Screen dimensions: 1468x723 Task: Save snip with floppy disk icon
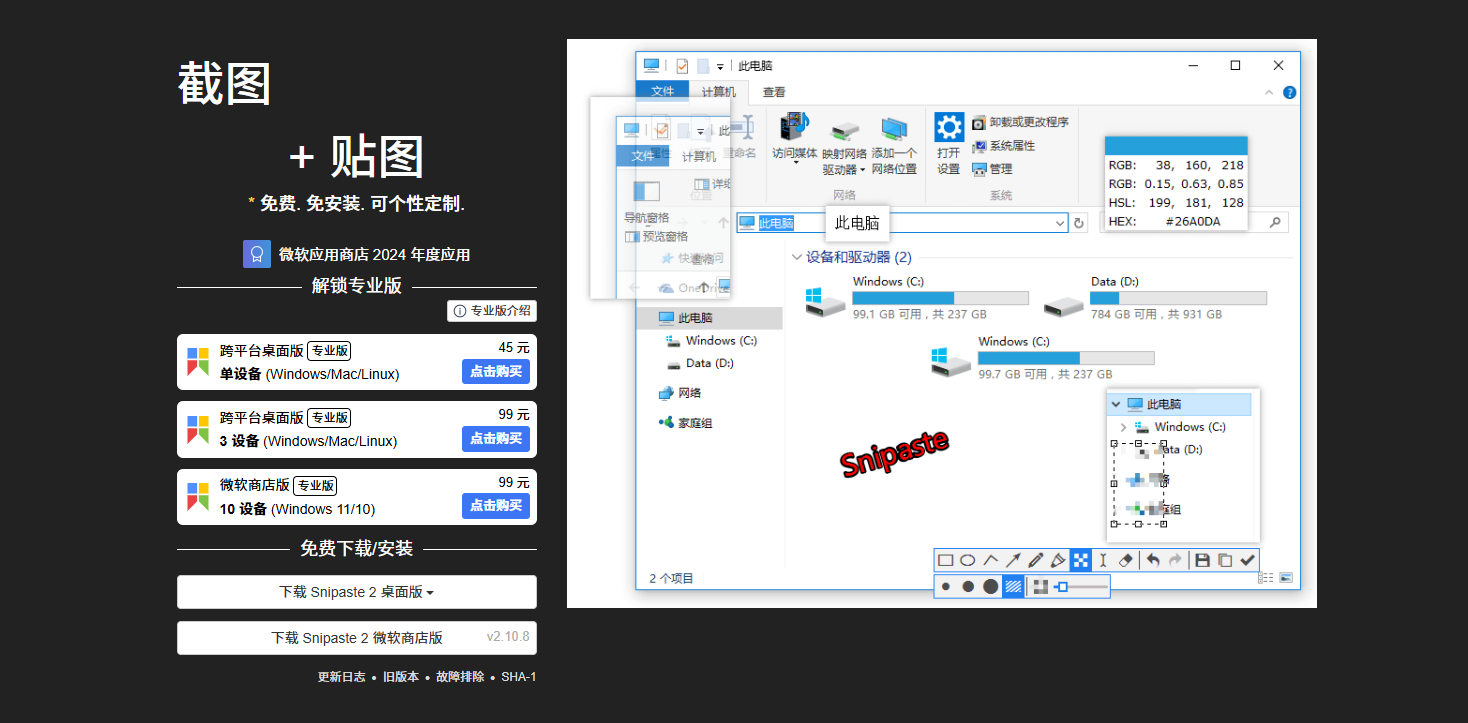click(x=1203, y=560)
